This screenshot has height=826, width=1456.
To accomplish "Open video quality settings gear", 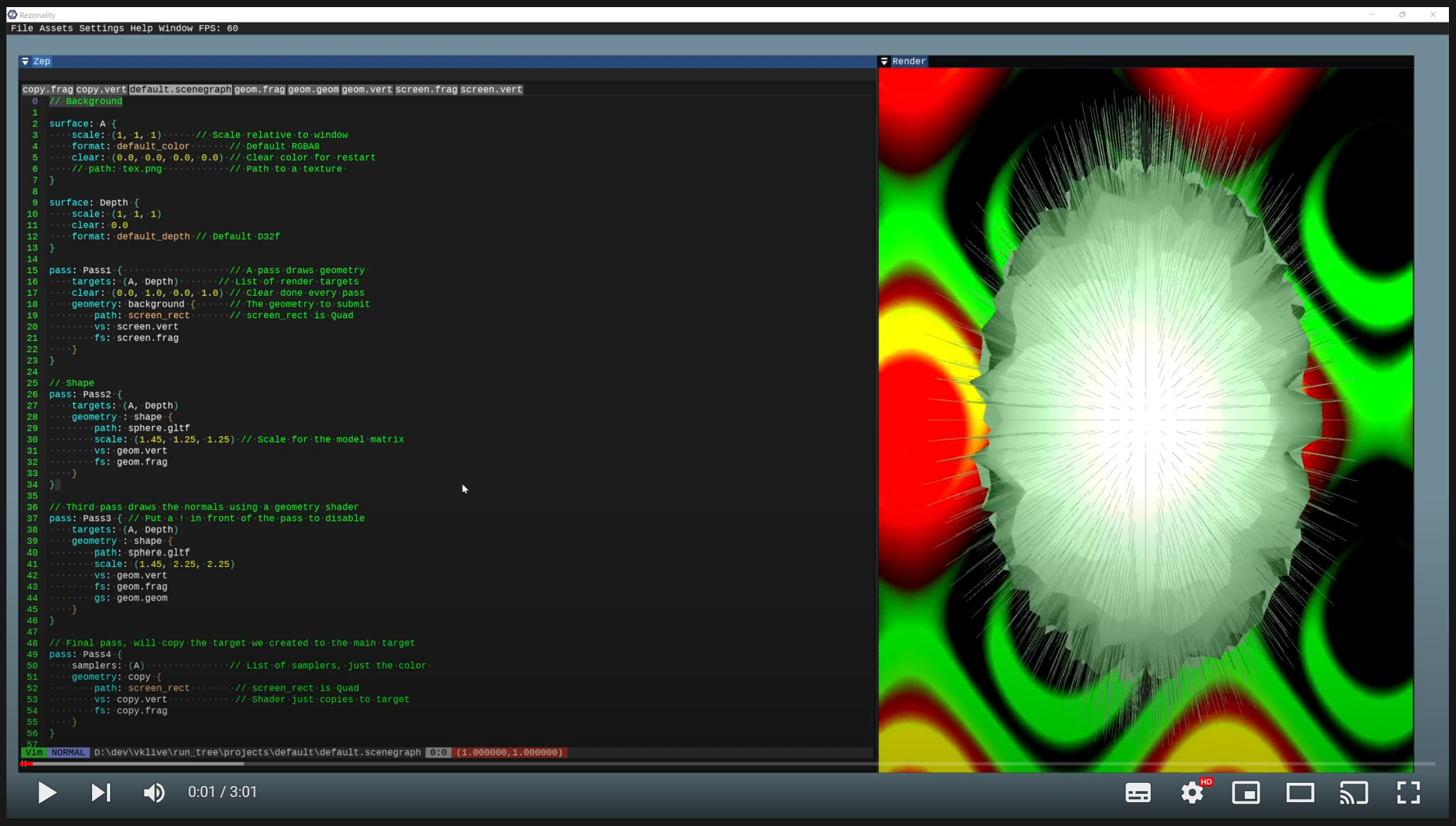I will click(x=1192, y=792).
